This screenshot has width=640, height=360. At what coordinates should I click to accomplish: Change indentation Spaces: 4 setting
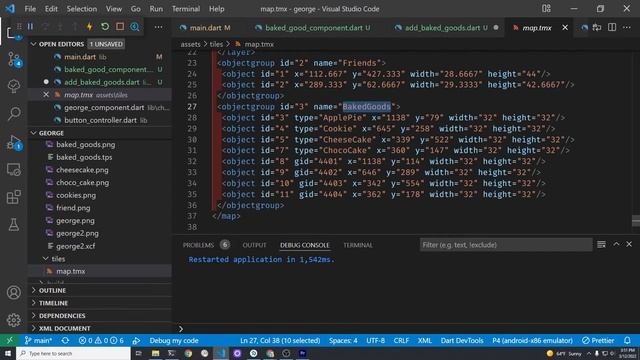coord(343,340)
